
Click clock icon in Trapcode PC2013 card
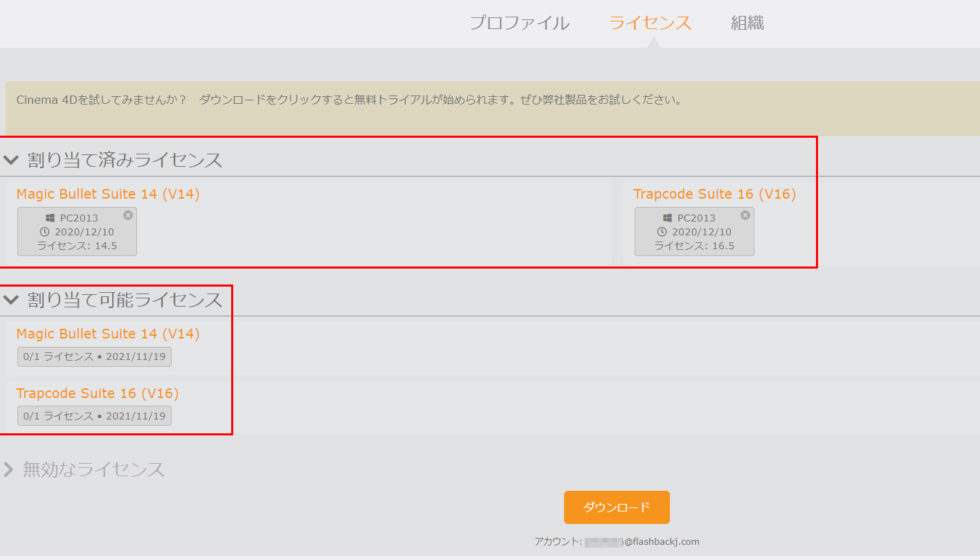click(662, 232)
